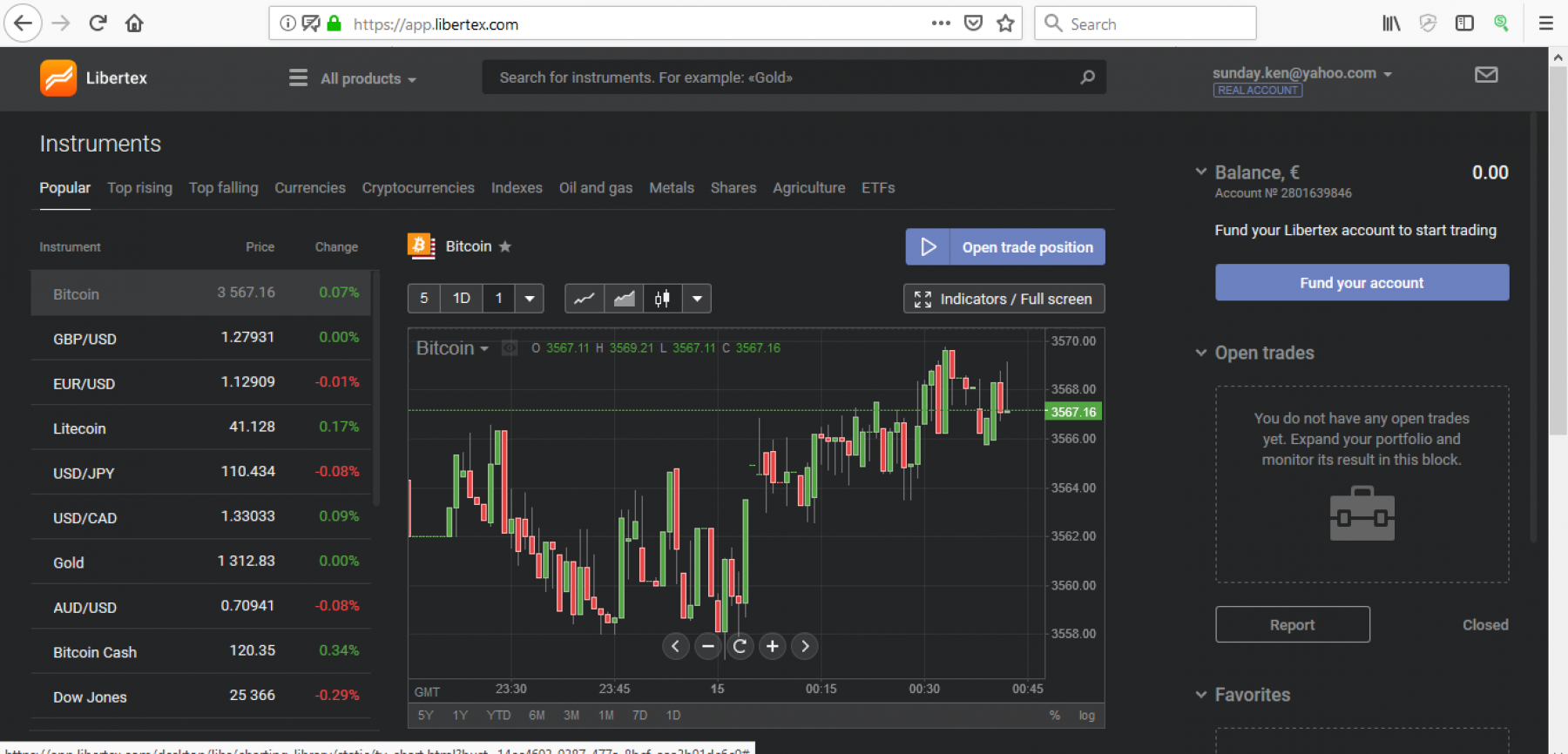1568x754 pixels.
Task: Open account email dropdown
Action: click(1302, 73)
